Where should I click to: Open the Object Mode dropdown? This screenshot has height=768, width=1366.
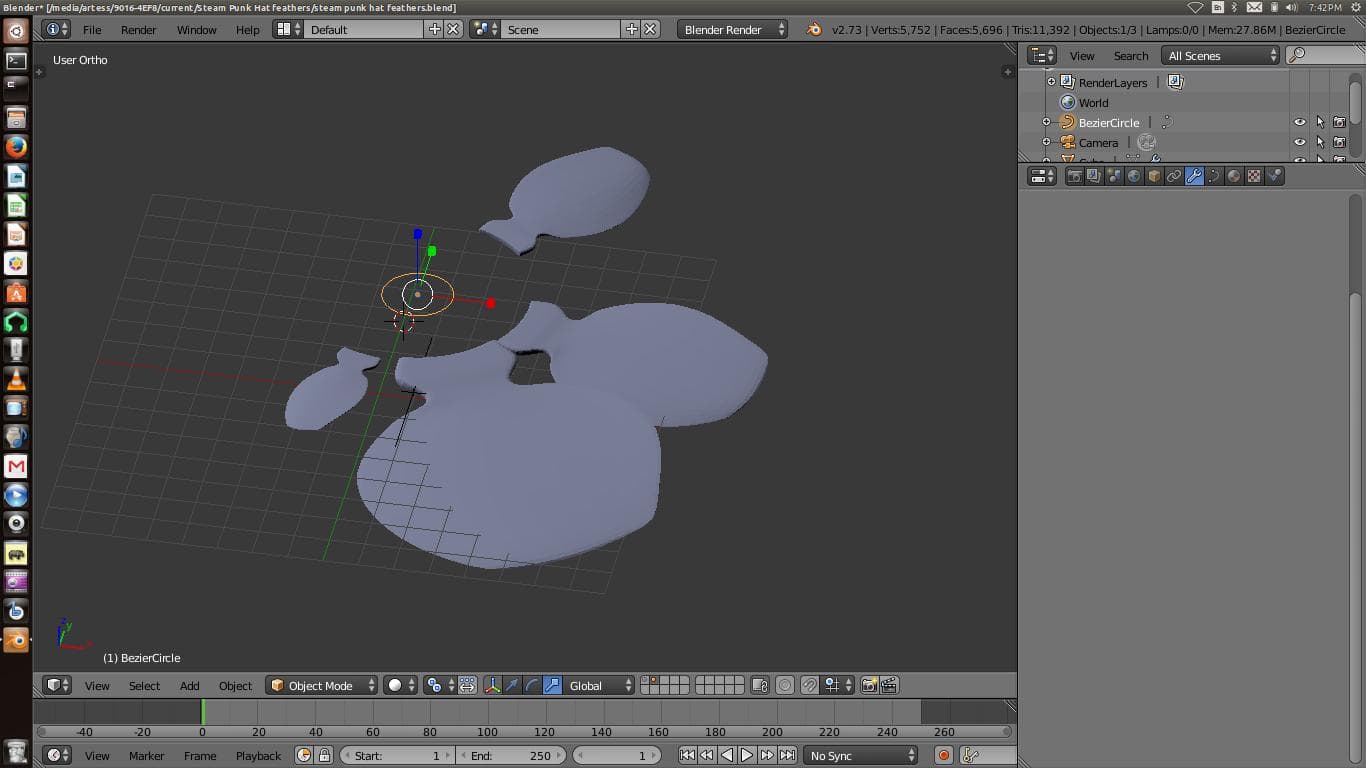(321, 685)
